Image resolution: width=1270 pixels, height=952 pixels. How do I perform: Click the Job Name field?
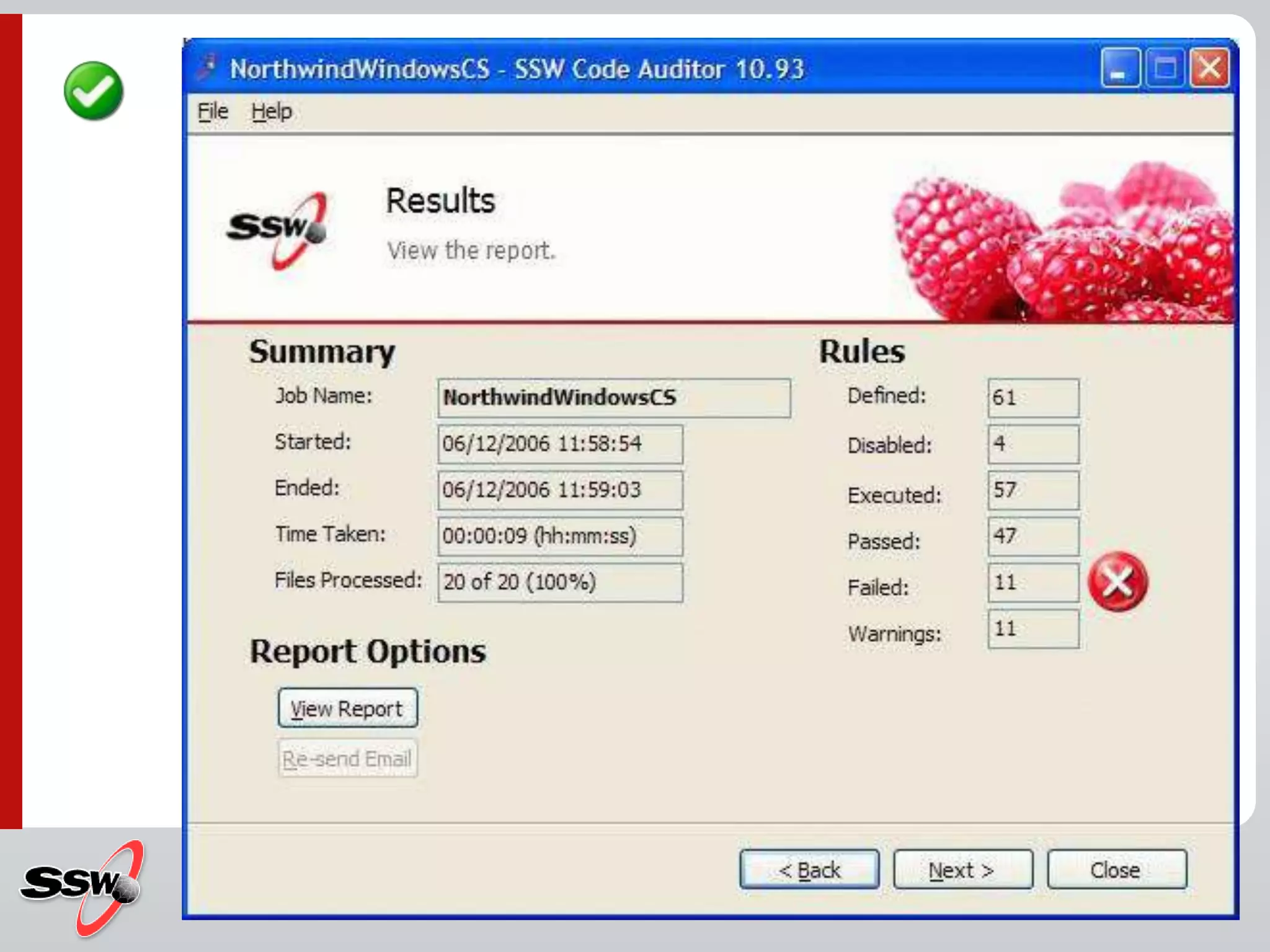(x=613, y=398)
